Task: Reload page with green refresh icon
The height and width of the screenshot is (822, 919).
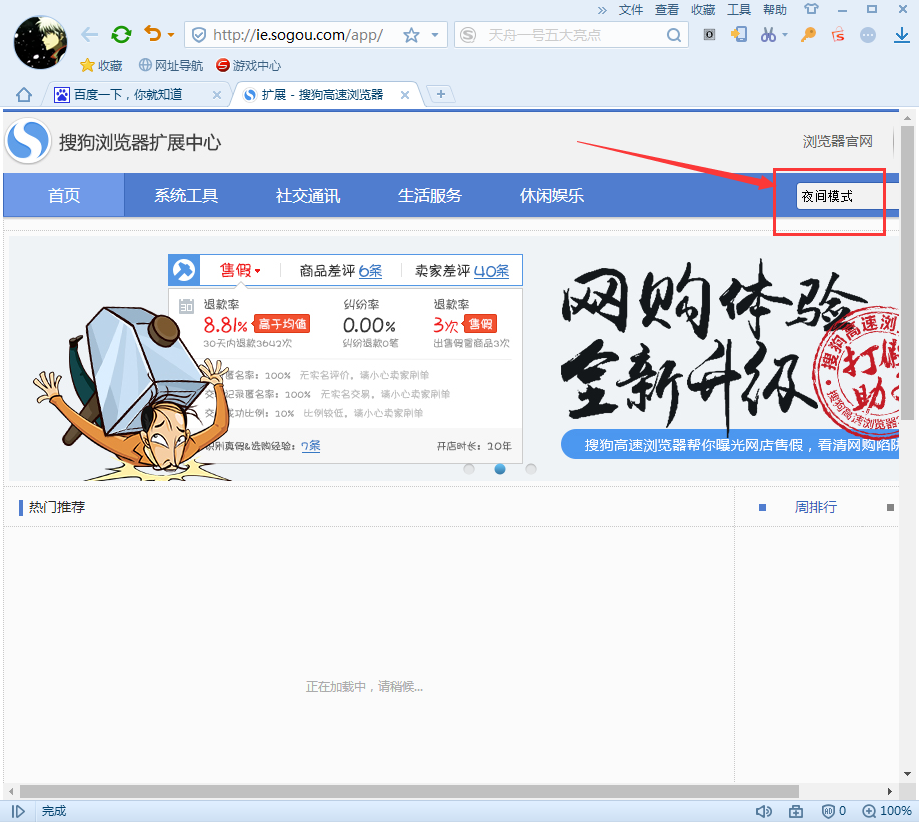Action: [x=121, y=35]
